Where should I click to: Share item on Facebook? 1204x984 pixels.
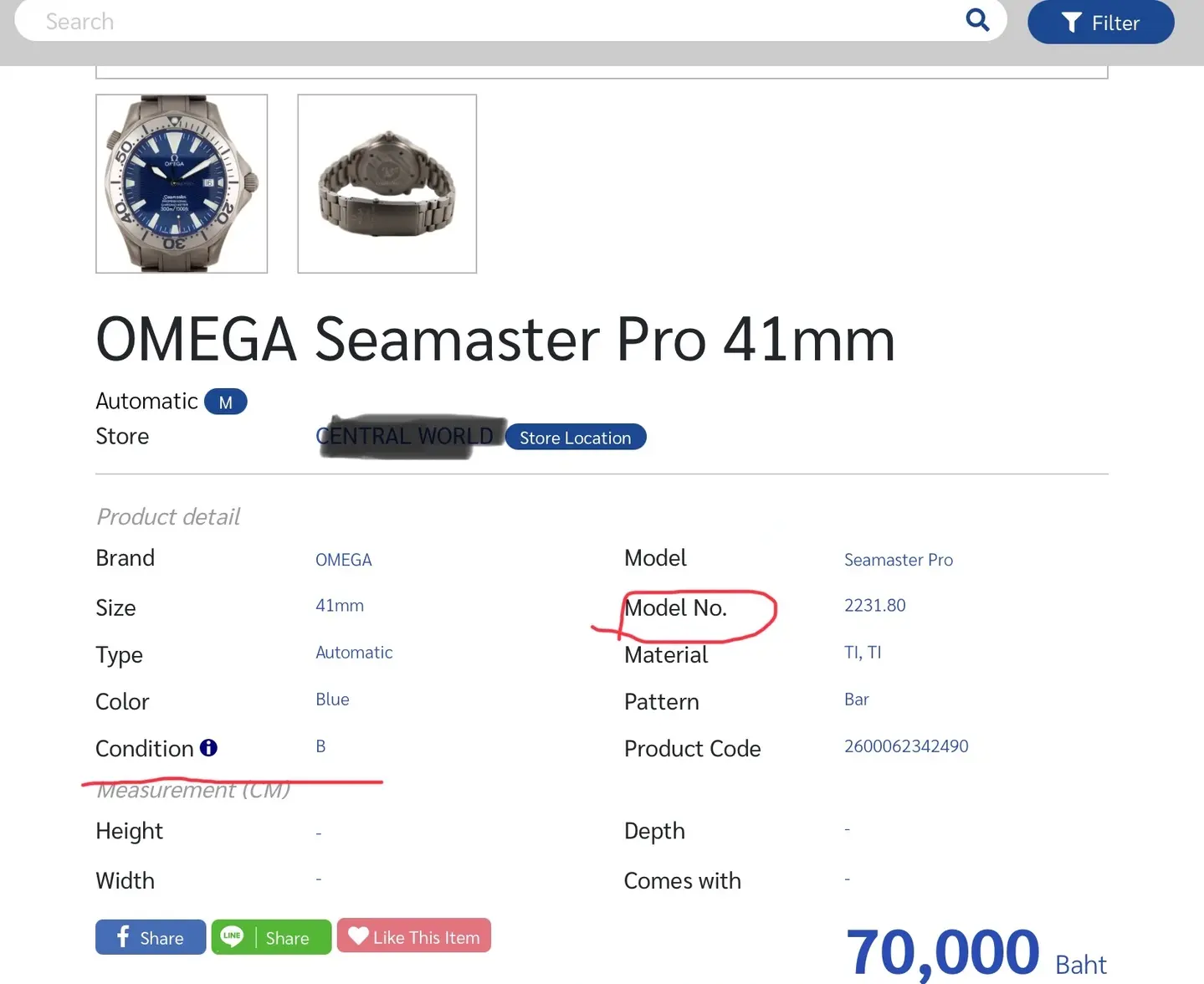tap(151, 937)
